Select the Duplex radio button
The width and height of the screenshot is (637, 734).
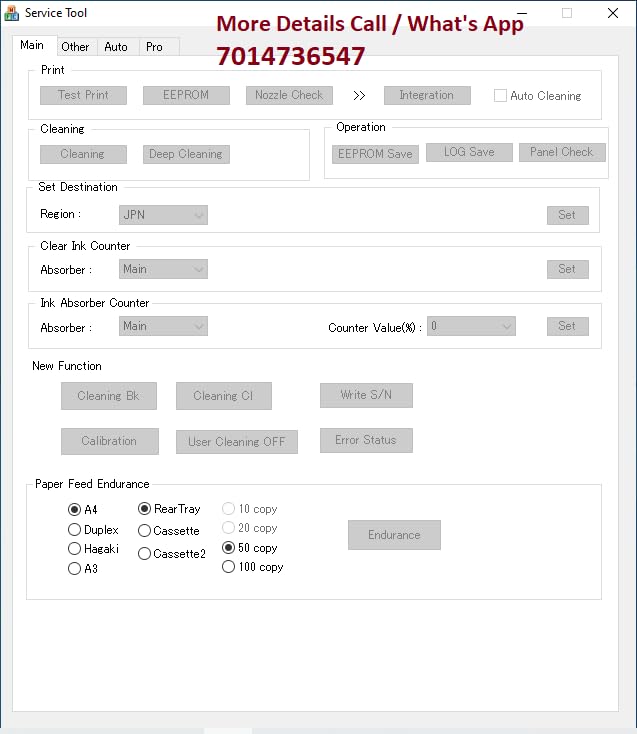coord(74,529)
